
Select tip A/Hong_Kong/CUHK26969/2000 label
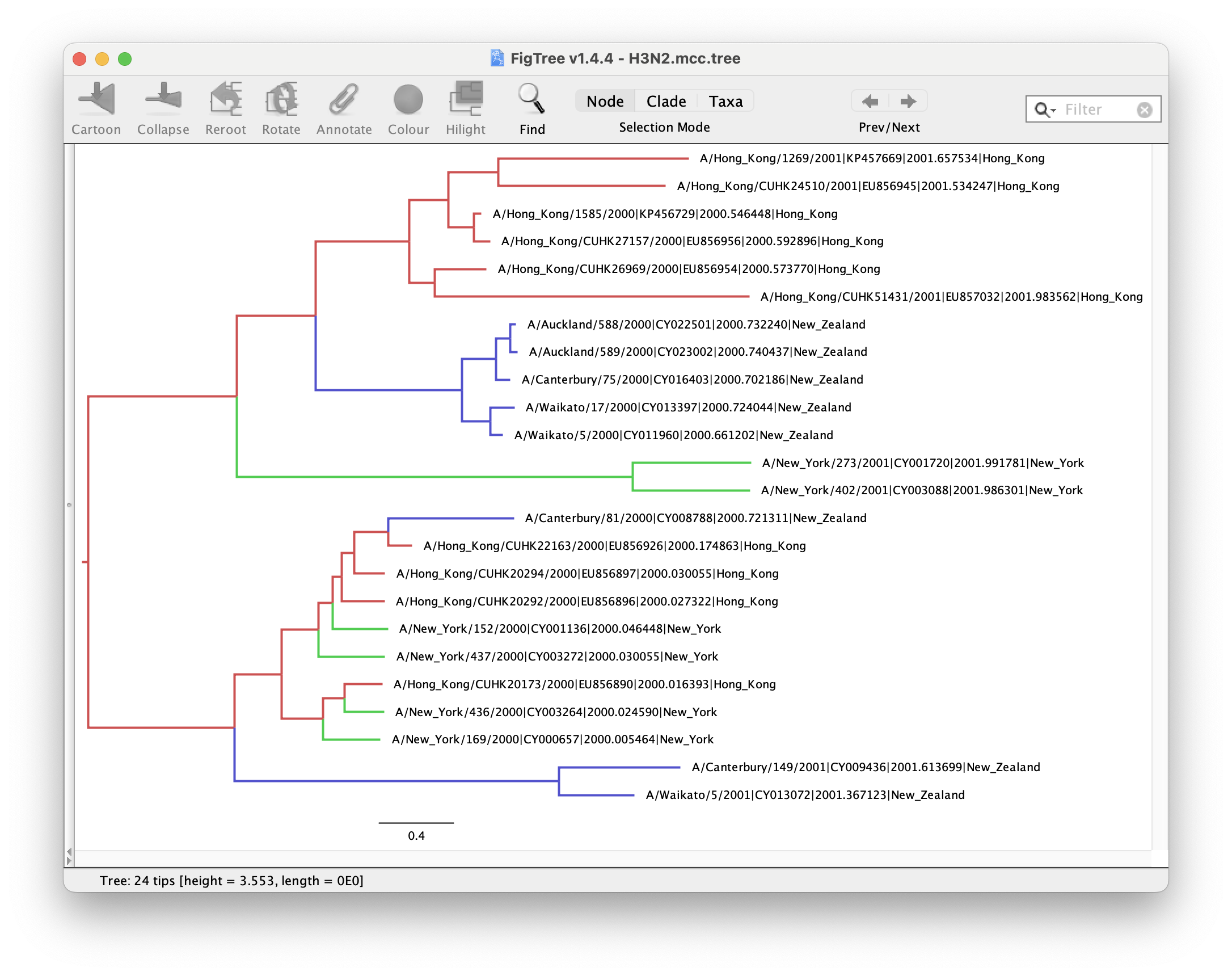(x=689, y=269)
